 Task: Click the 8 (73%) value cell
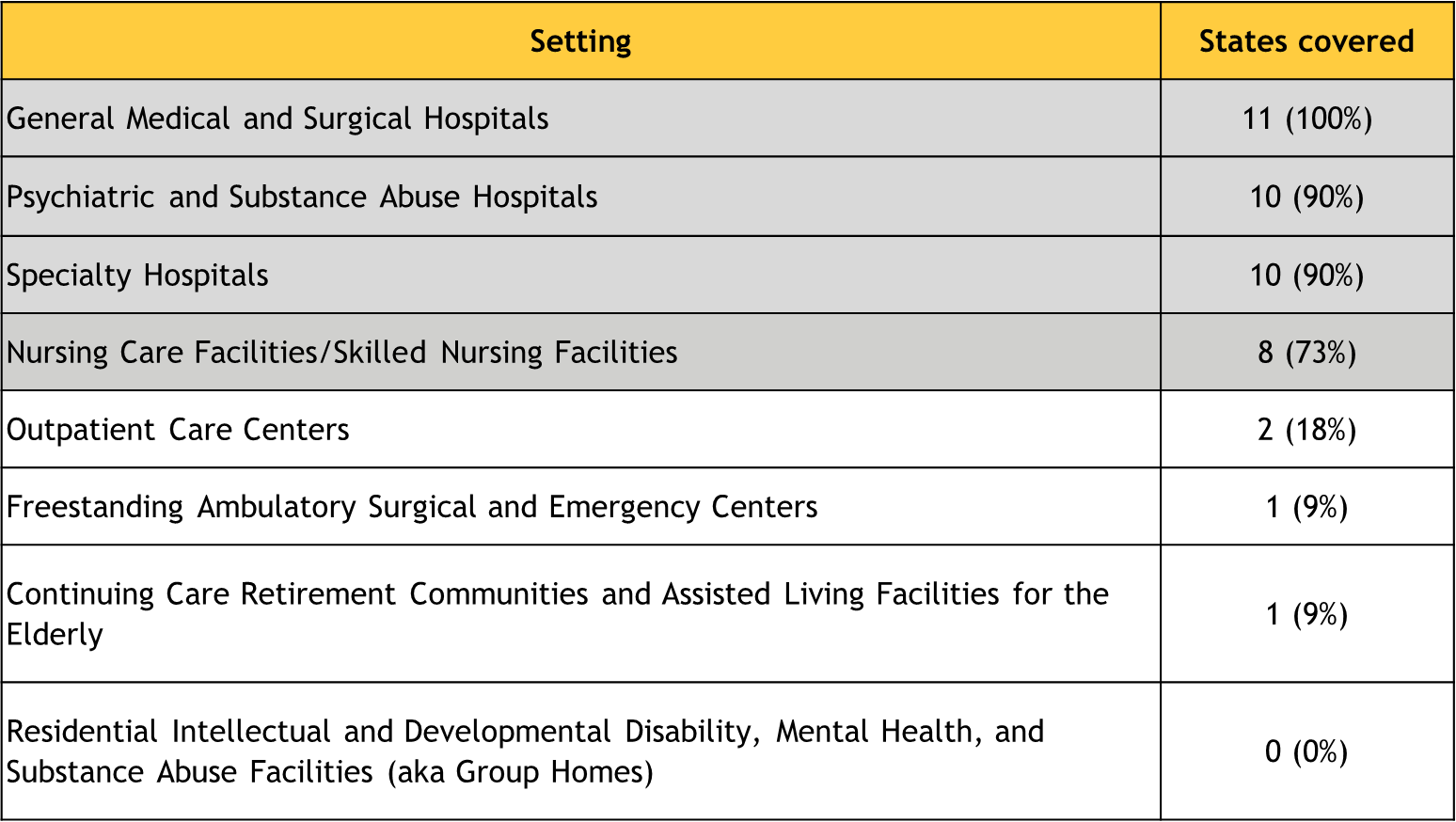click(x=1306, y=352)
